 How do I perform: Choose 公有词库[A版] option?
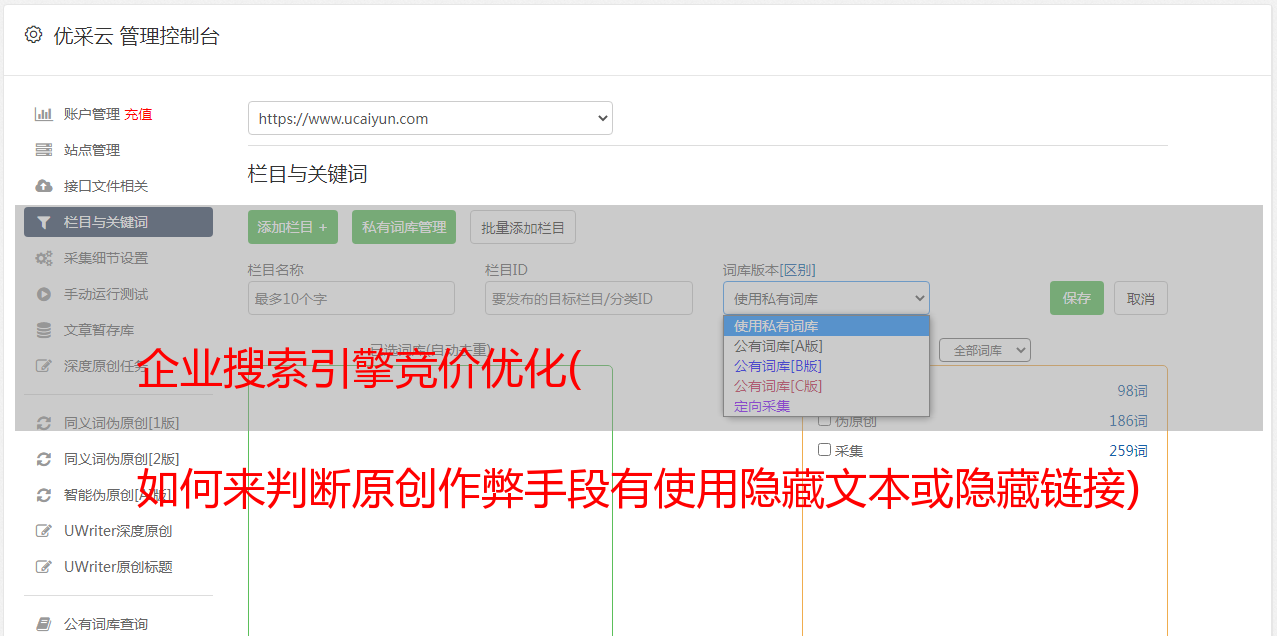[x=826, y=346]
